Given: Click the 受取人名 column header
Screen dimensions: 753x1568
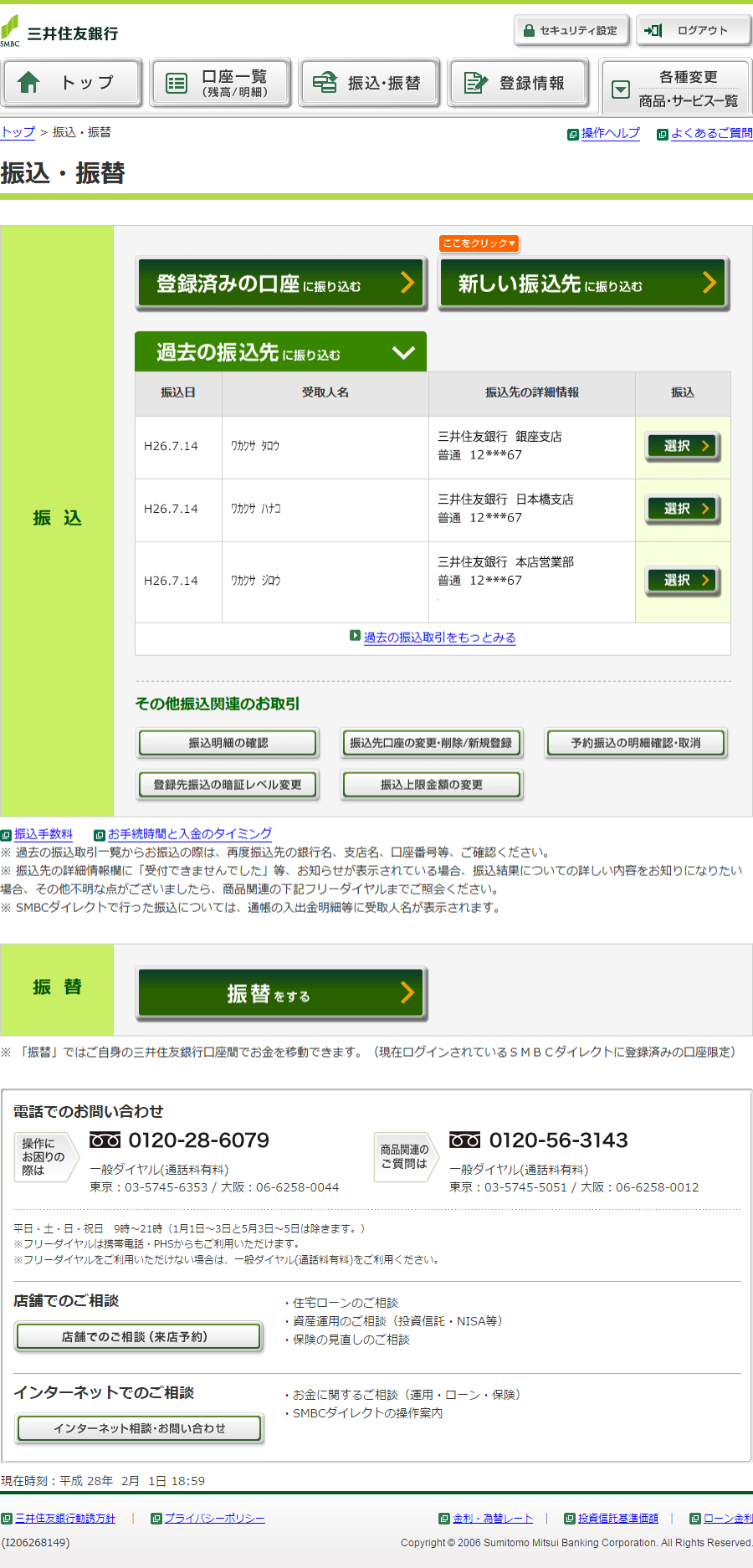Looking at the screenshot, I should pos(325,392).
